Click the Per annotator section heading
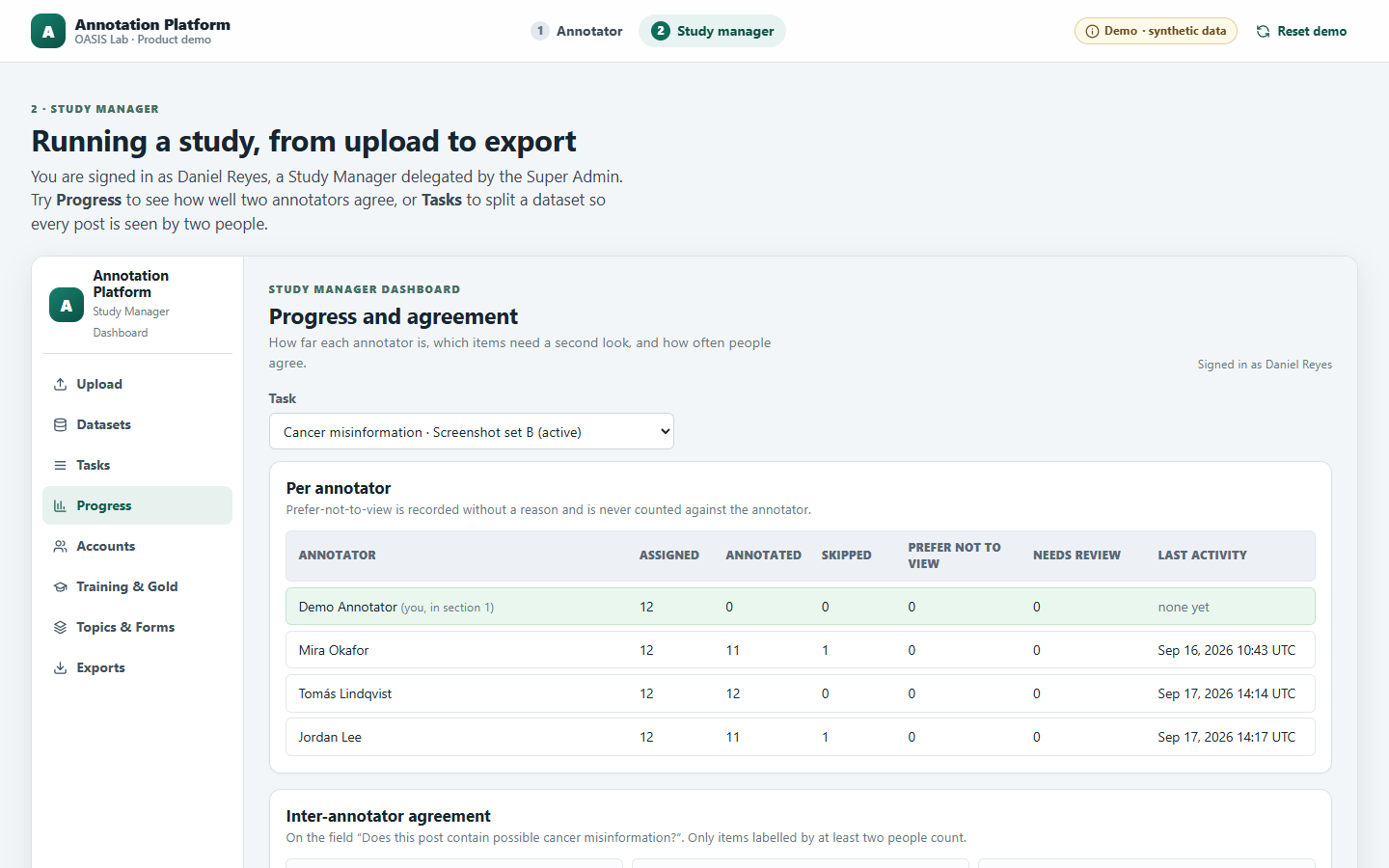1389x868 pixels. (x=339, y=488)
